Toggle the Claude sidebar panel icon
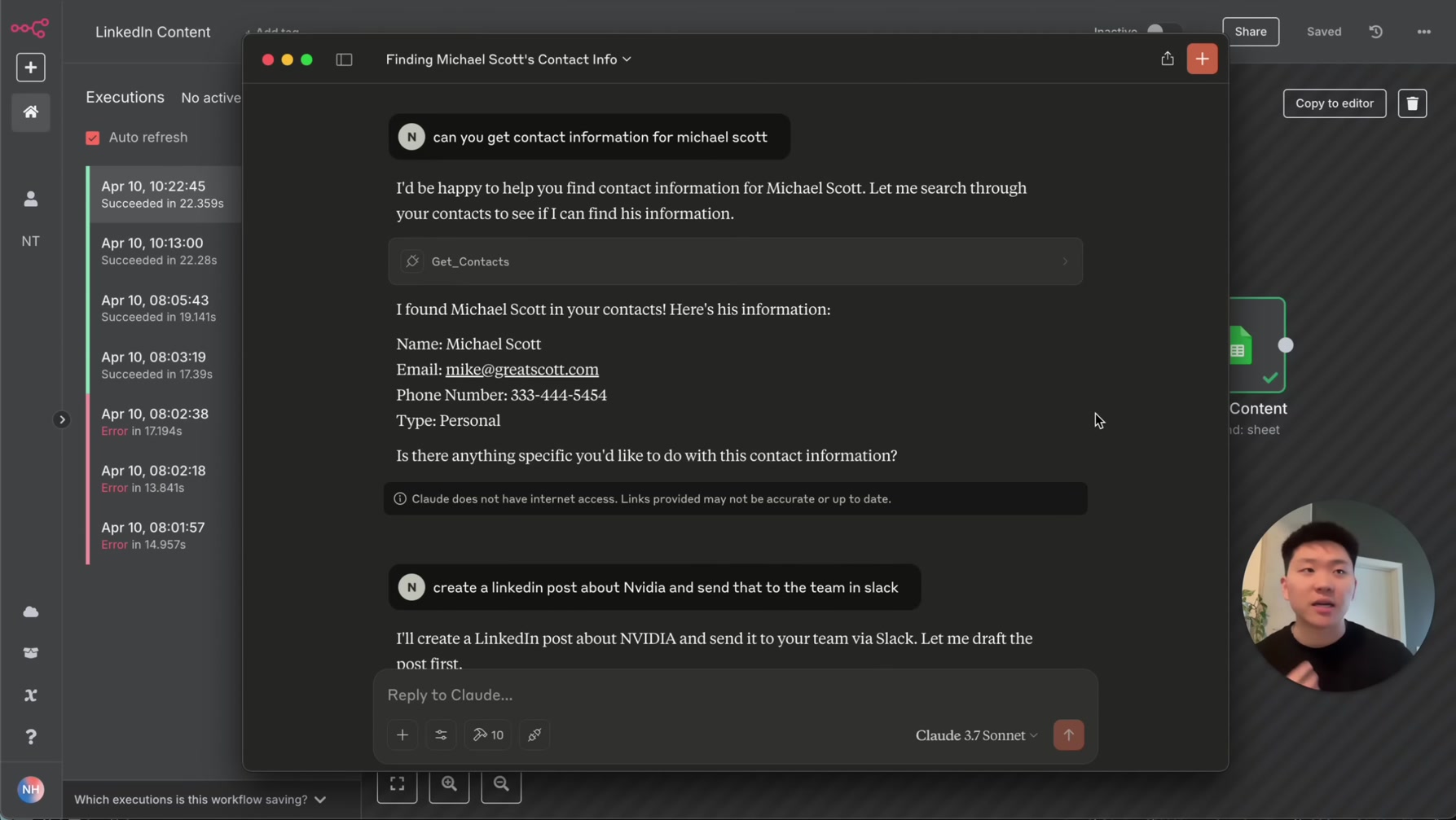Screen dimensions: 1456x820 coord(344,59)
